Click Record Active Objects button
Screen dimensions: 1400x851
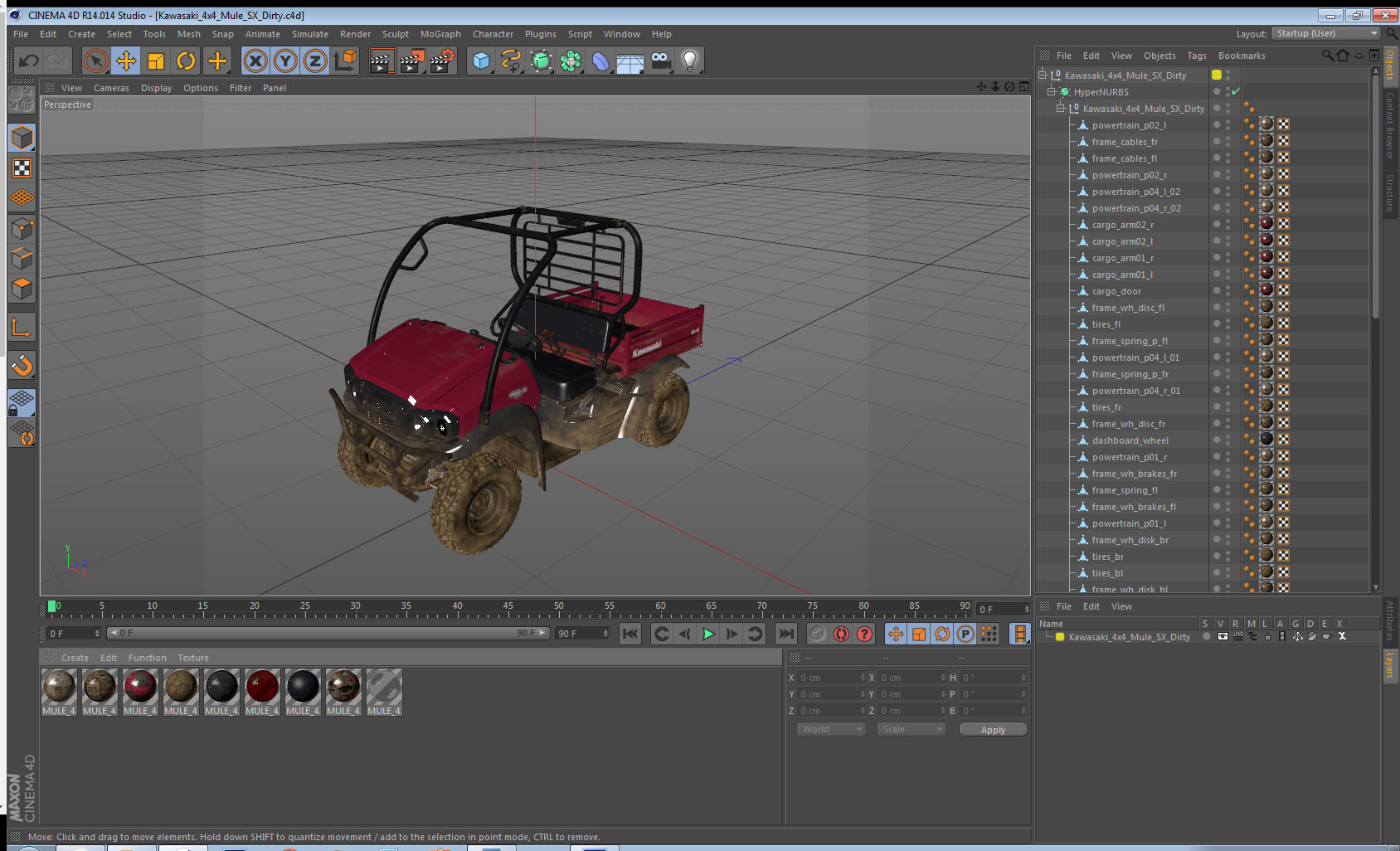pyautogui.click(x=818, y=634)
